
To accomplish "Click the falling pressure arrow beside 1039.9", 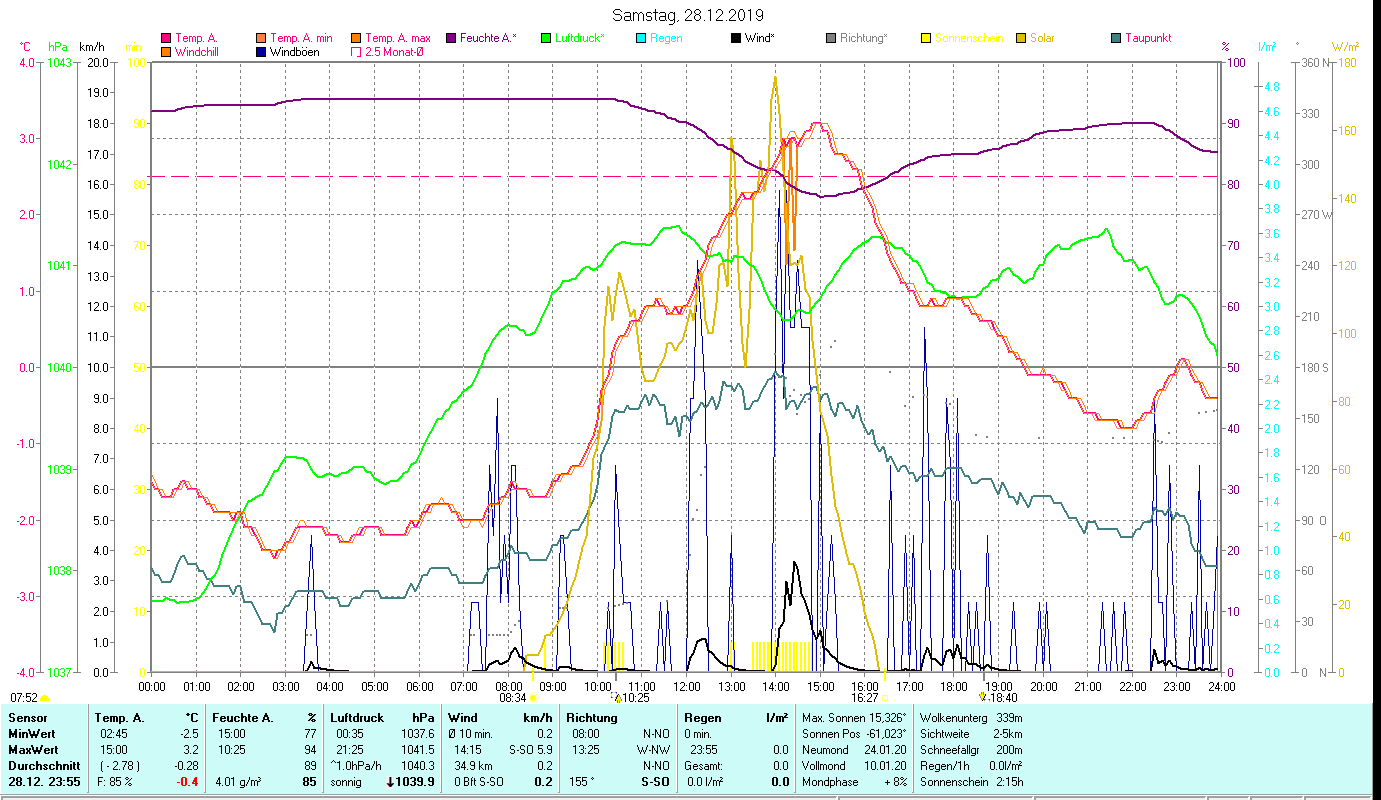I will click(x=390, y=782).
